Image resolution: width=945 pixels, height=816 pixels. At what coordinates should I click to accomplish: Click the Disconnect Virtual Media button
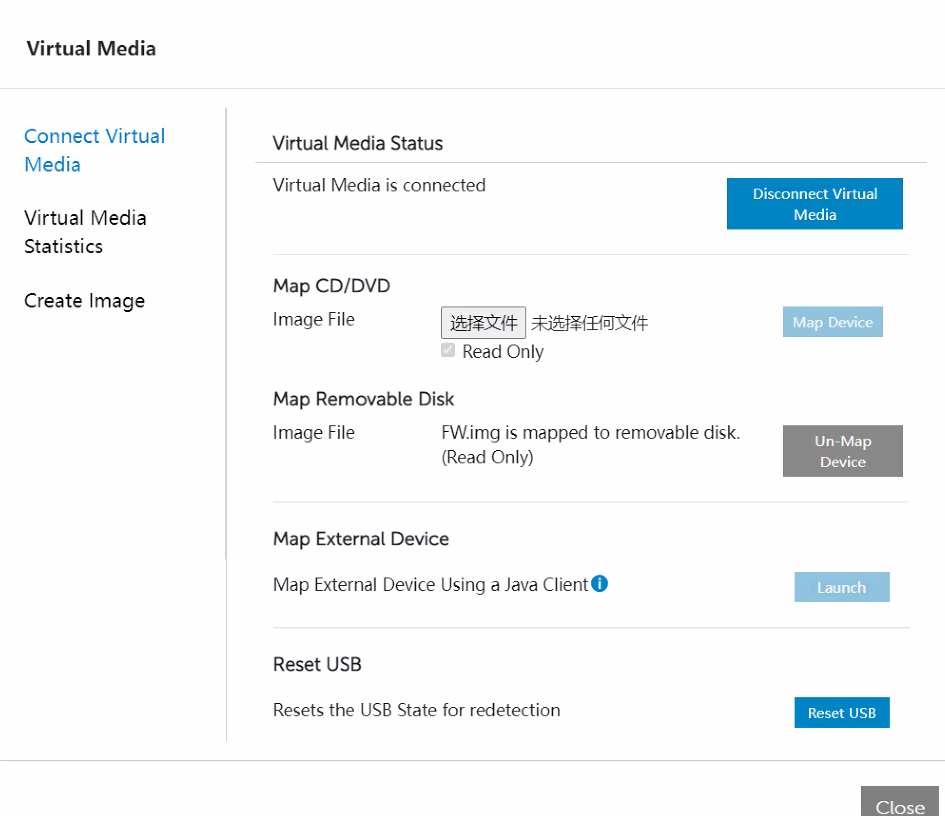click(x=814, y=203)
